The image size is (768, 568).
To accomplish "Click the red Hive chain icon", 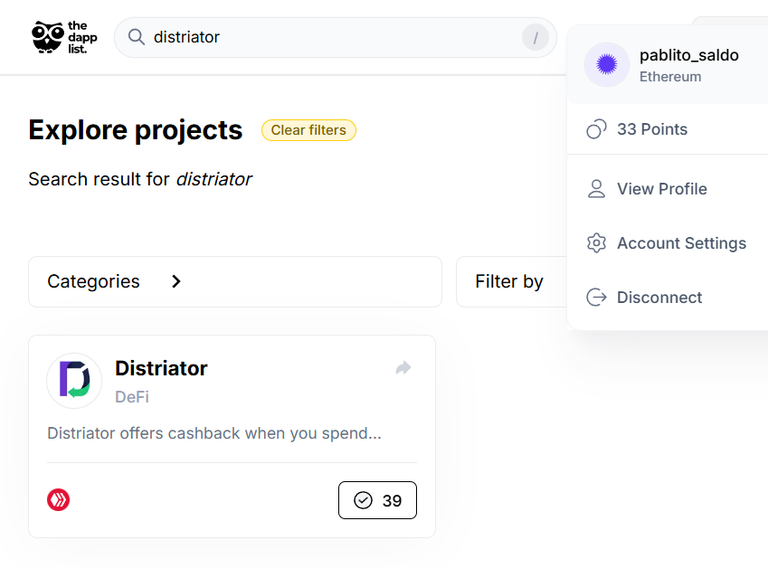I will tap(58, 500).
